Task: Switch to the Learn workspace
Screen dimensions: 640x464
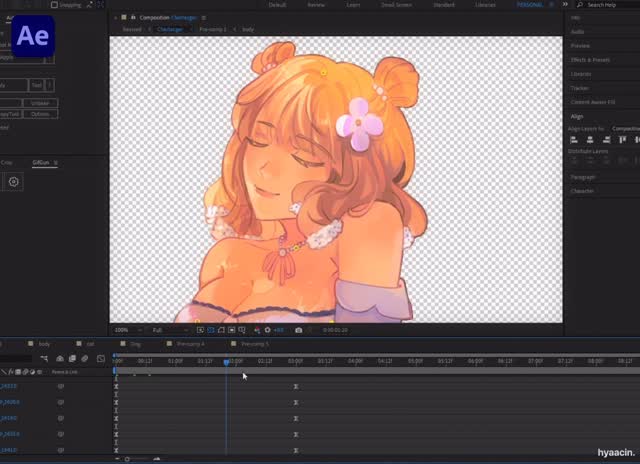Action: click(x=353, y=5)
